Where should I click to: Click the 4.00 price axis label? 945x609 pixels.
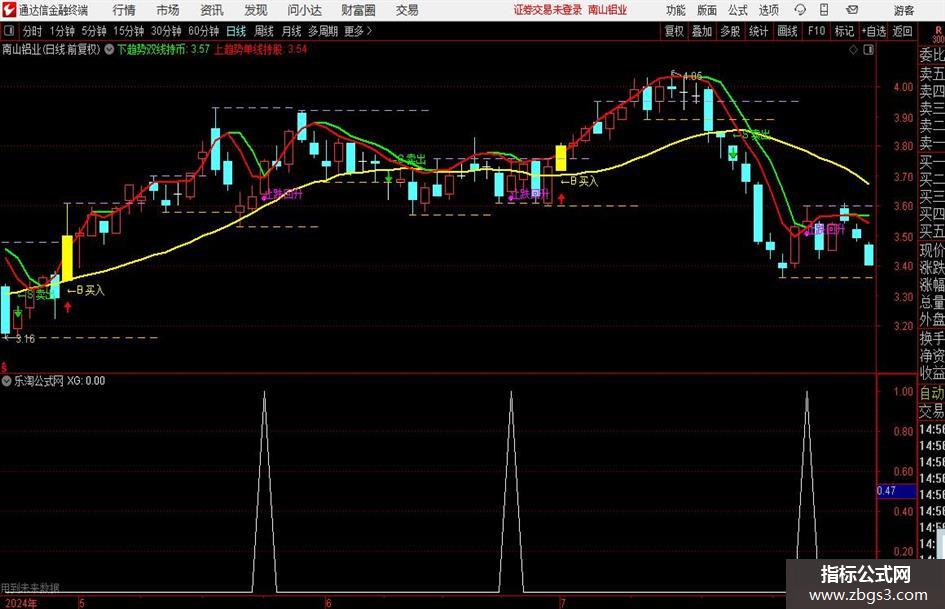pos(903,87)
